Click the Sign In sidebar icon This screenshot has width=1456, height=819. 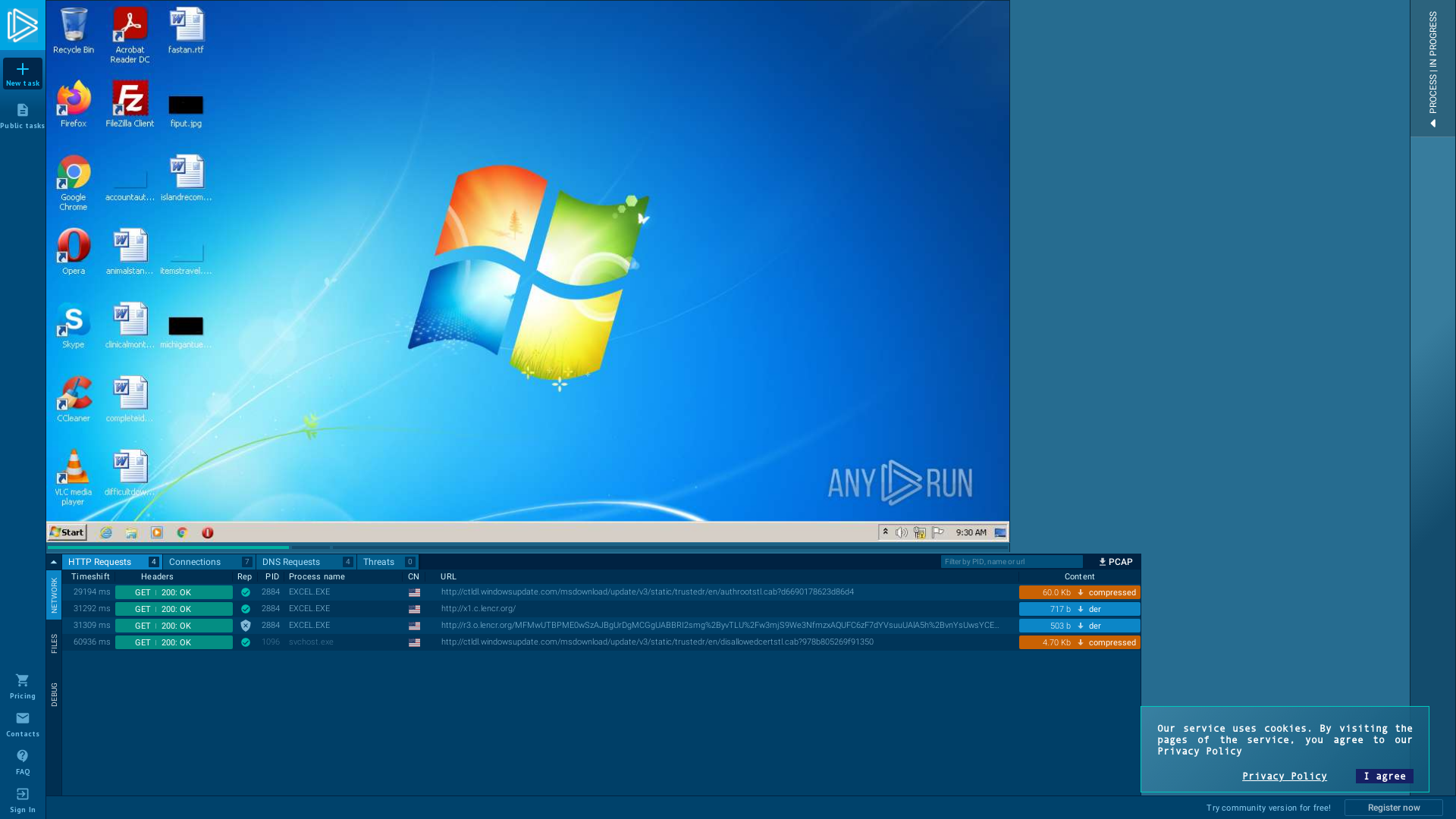(x=23, y=794)
